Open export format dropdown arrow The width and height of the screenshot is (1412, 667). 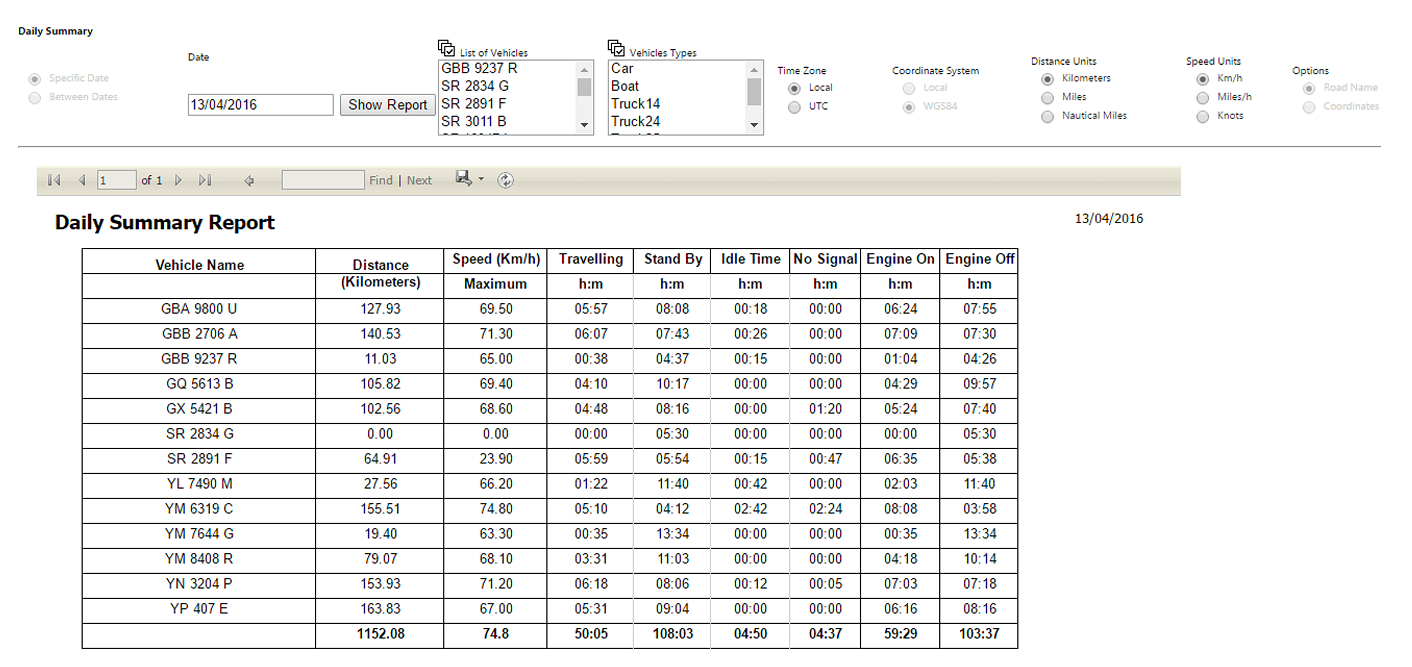(x=481, y=180)
